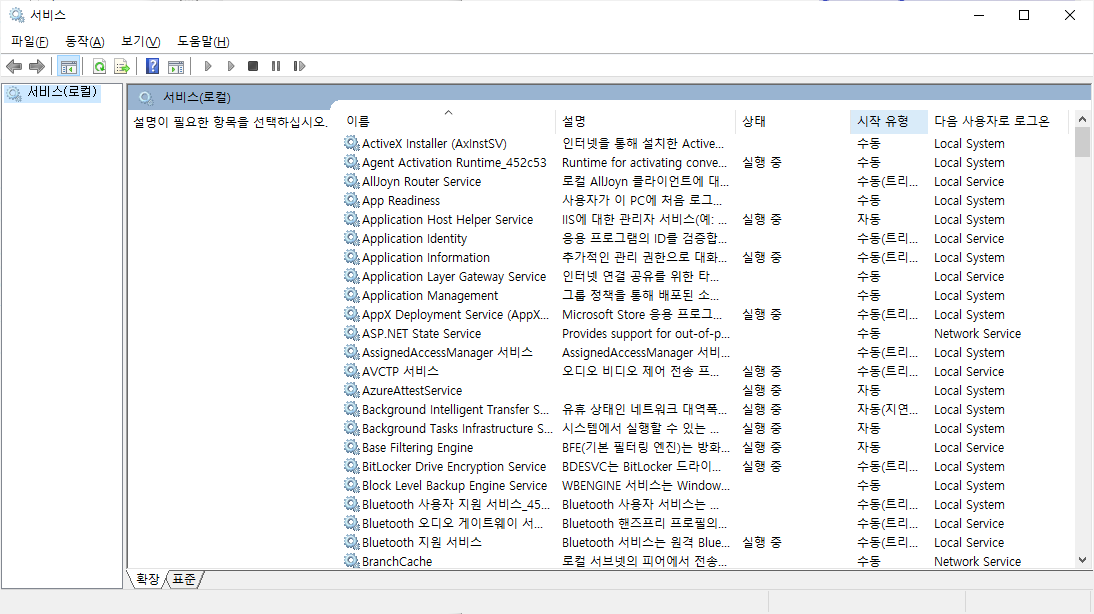Image resolution: width=1094 pixels, height=614 pixels.
Task: Click the Stop Service square icon
Action: pos(253,66)
